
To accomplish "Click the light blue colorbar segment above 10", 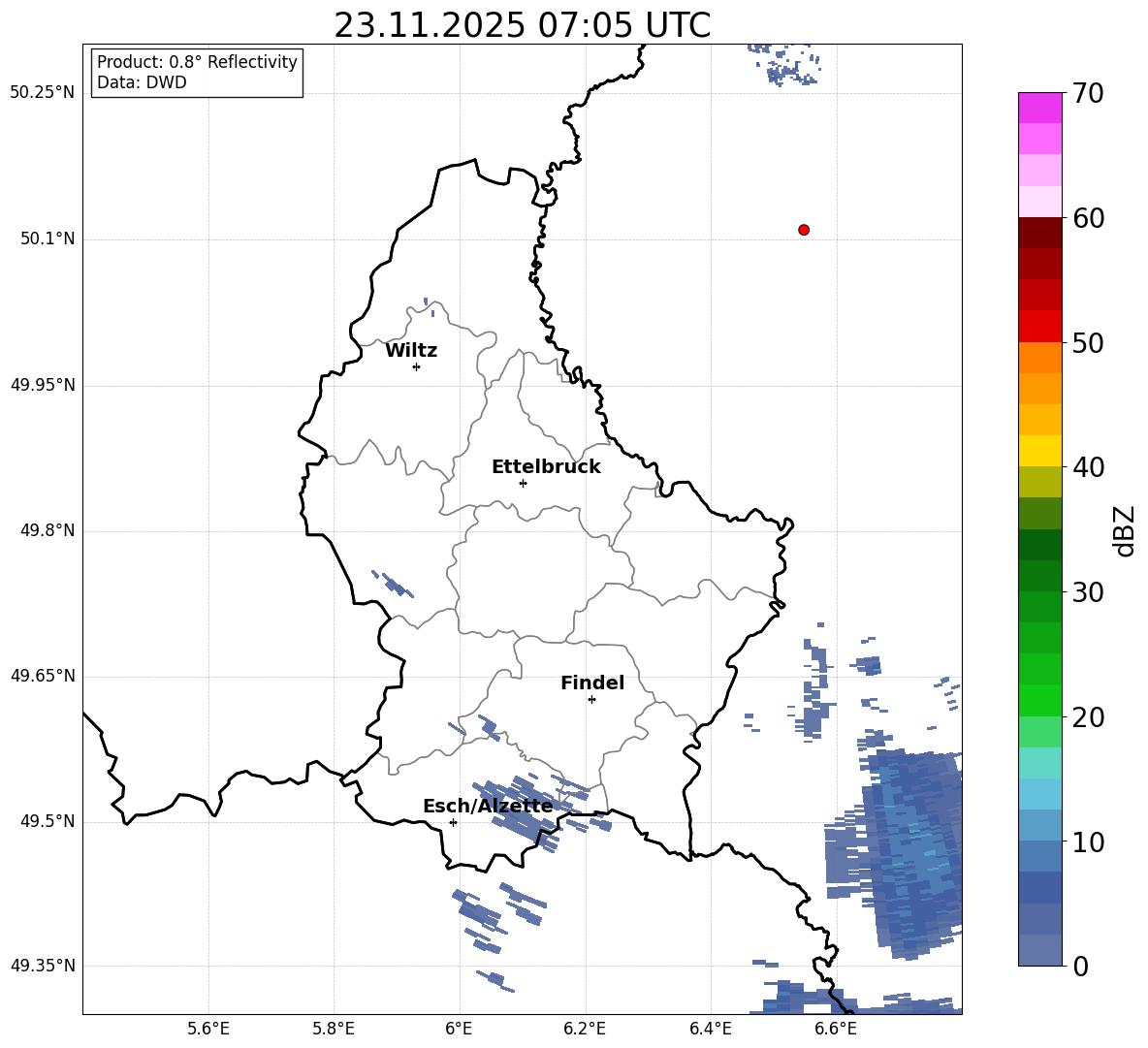I will (x=1039, y=825).
